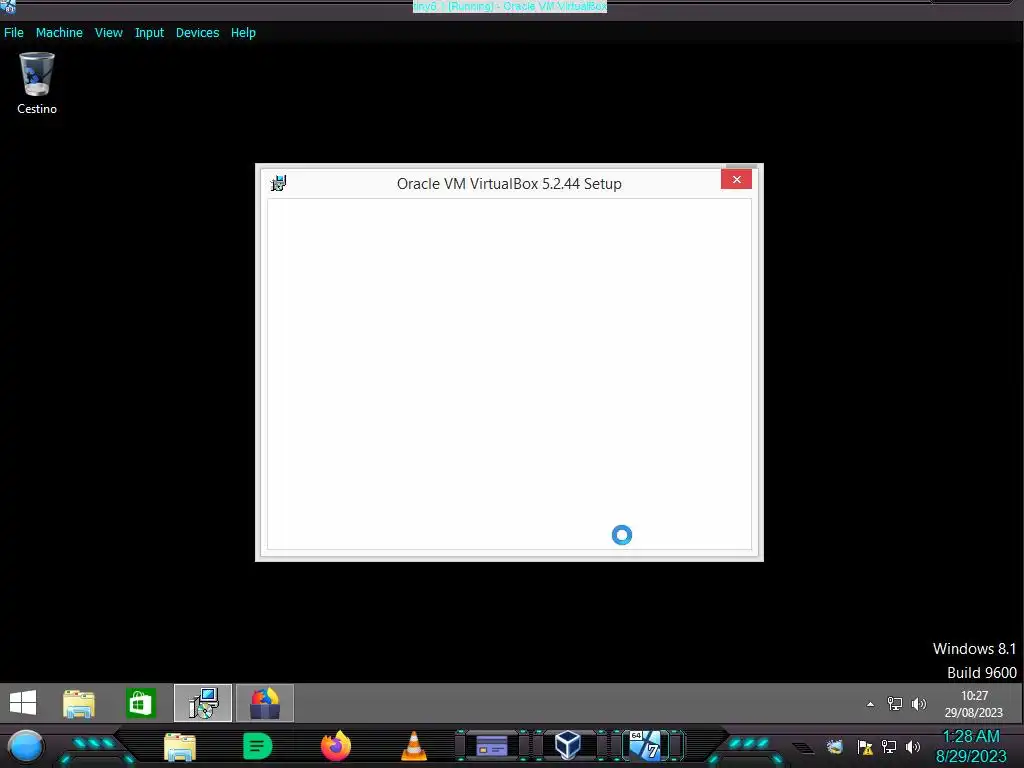This screenshot has height=768, width=1024.
Task: Select the VirtualBox installer taskbar button
Action: pyautogui.click(x=203, y=703)
